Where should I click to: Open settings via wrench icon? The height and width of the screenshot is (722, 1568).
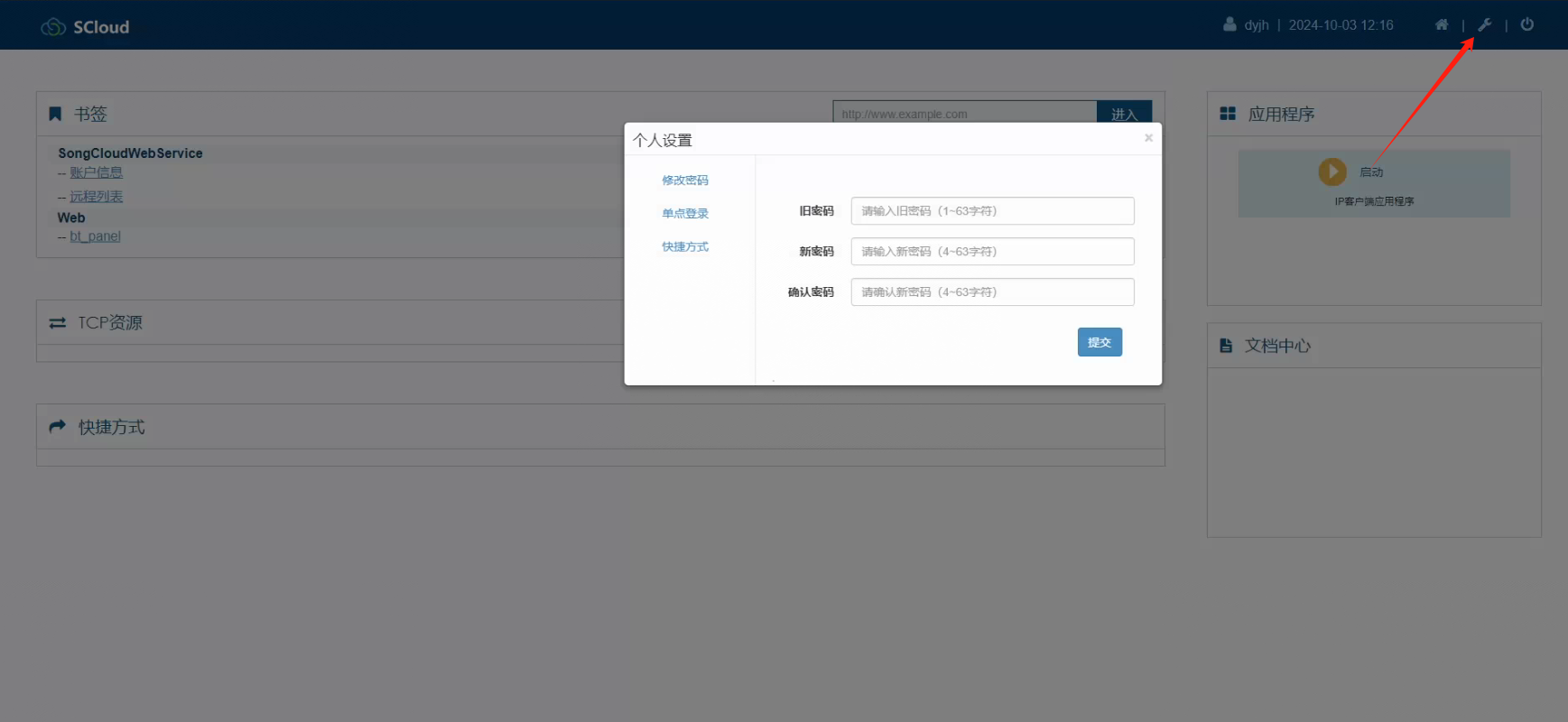pyautogui.click(x=1484, y=24)
